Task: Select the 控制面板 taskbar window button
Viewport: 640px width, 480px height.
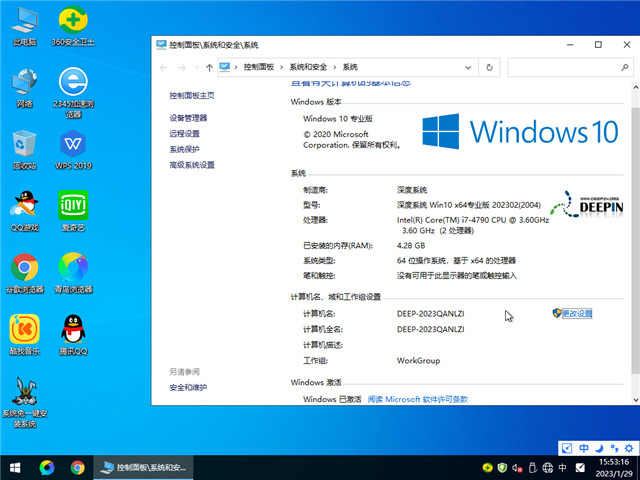Action: click(143, 467)
